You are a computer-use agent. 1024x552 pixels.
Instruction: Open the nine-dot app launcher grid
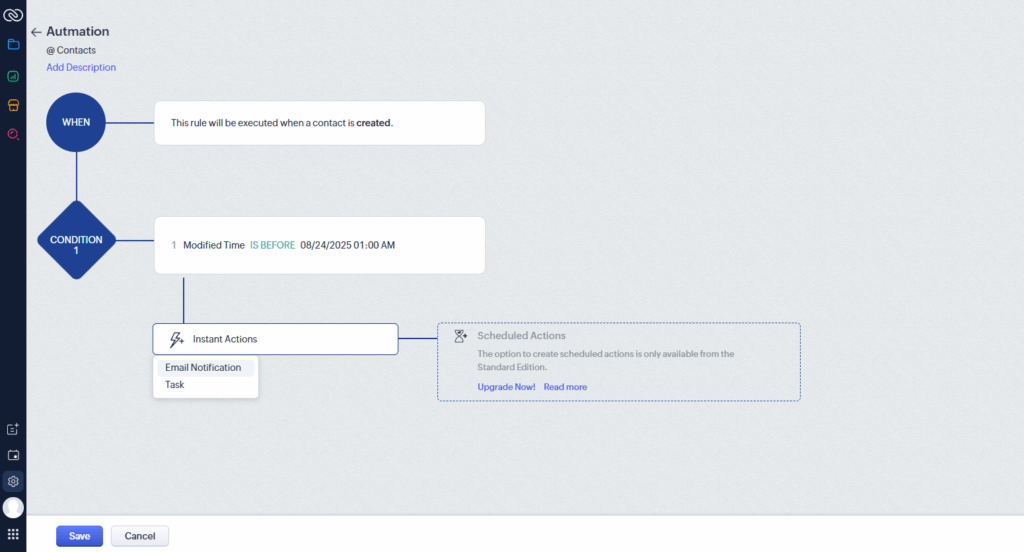point(13,534)
